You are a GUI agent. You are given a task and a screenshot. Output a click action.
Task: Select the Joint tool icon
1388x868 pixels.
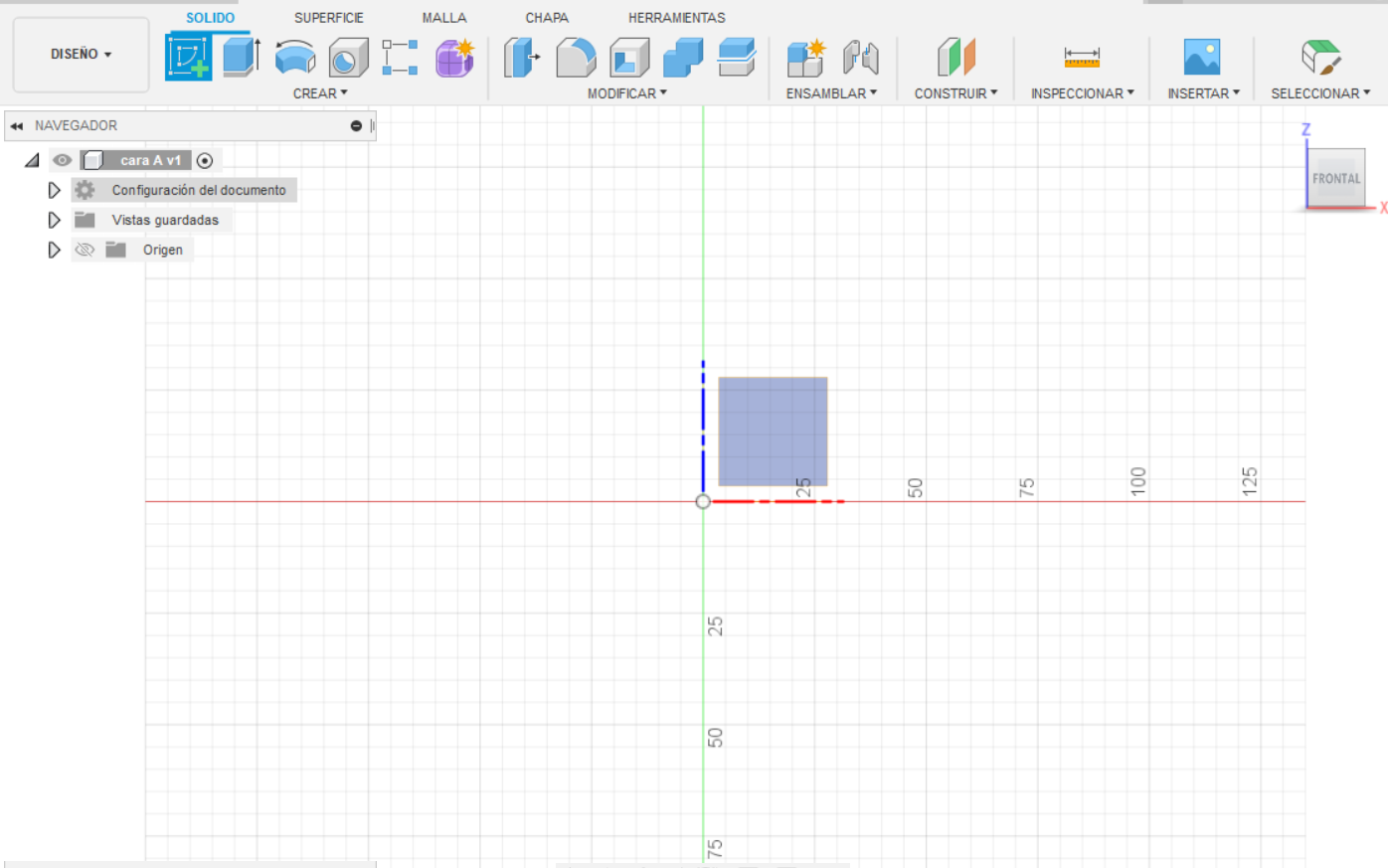[x=861, y=58]
